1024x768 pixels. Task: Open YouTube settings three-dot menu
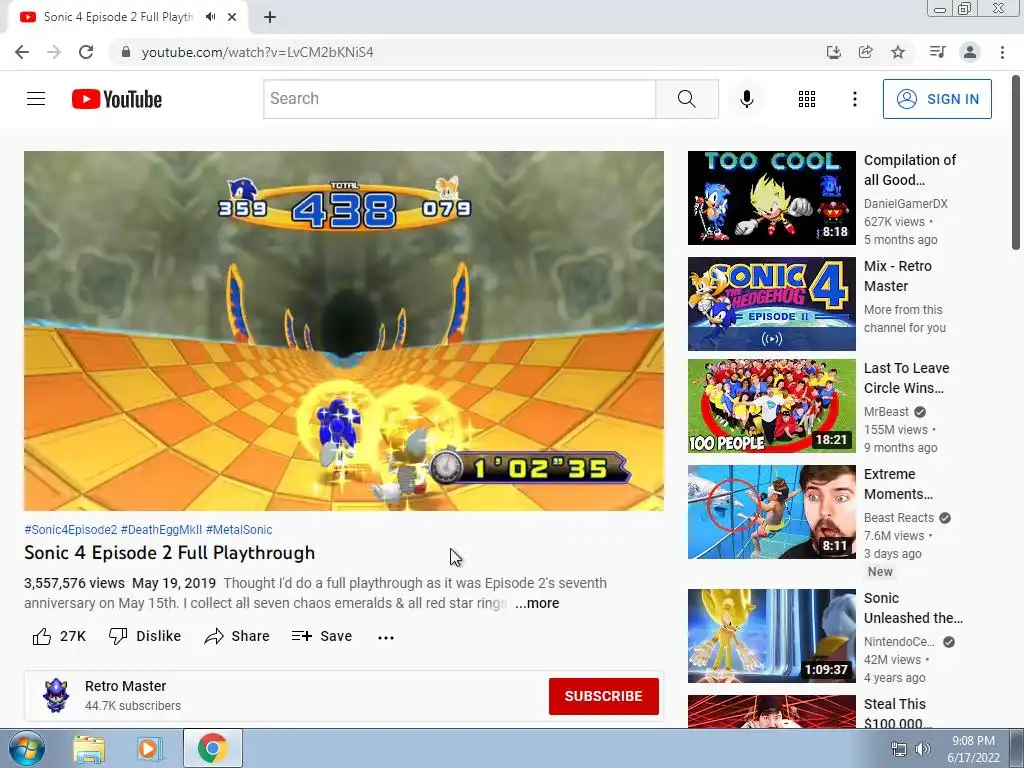854,99
